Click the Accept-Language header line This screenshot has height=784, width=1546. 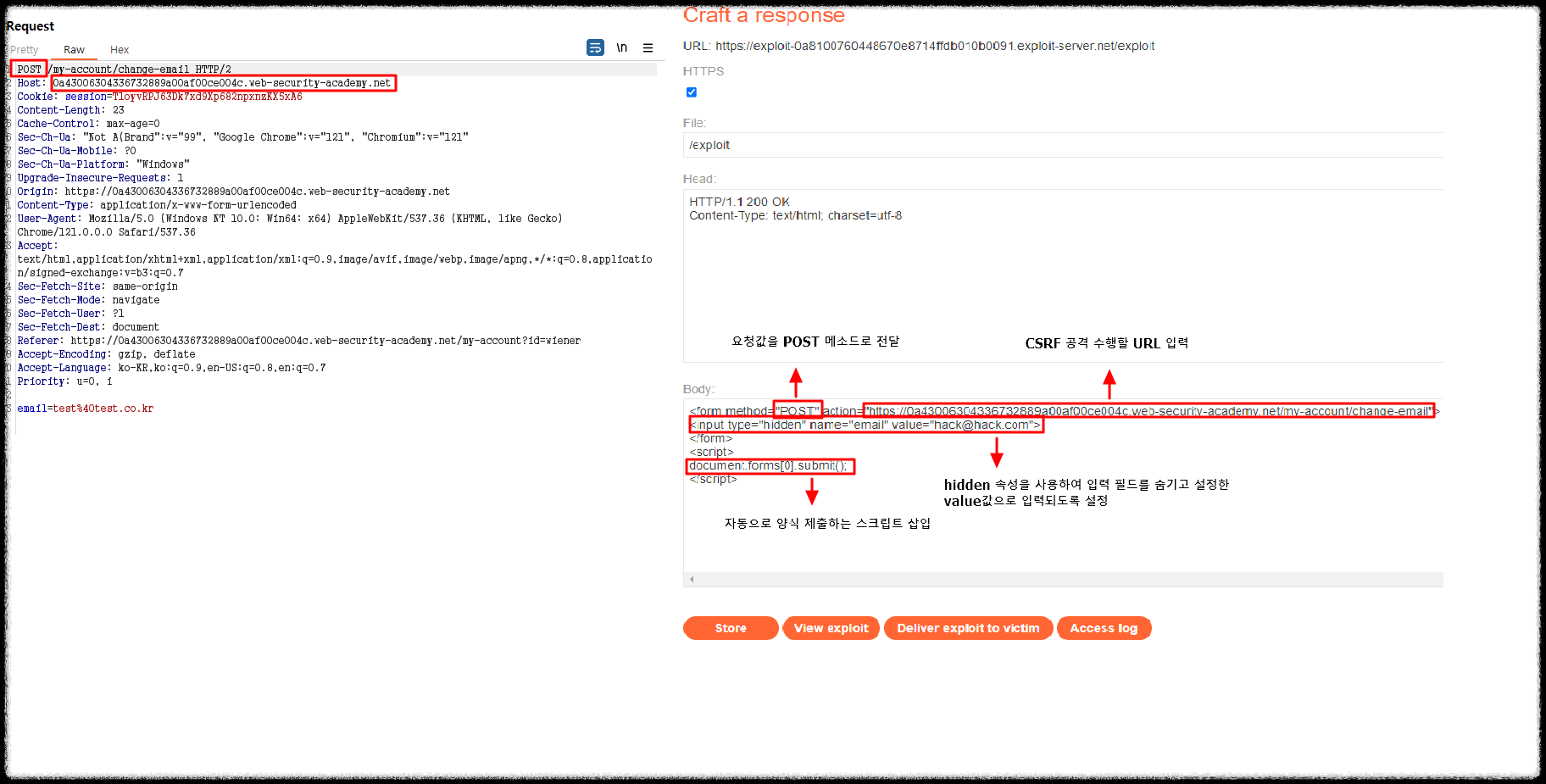[x=171, y=368]
